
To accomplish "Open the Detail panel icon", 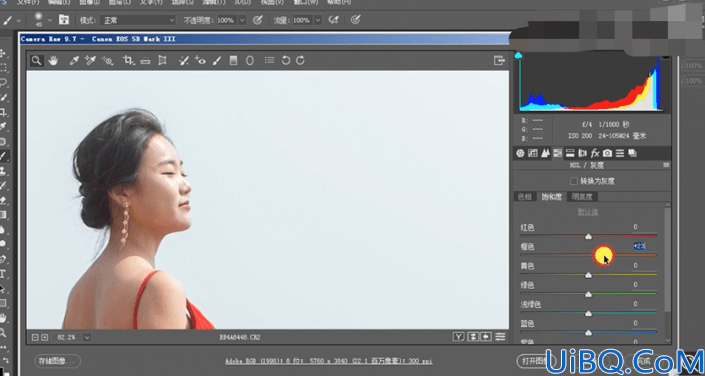I will click(x=545, y=153).
